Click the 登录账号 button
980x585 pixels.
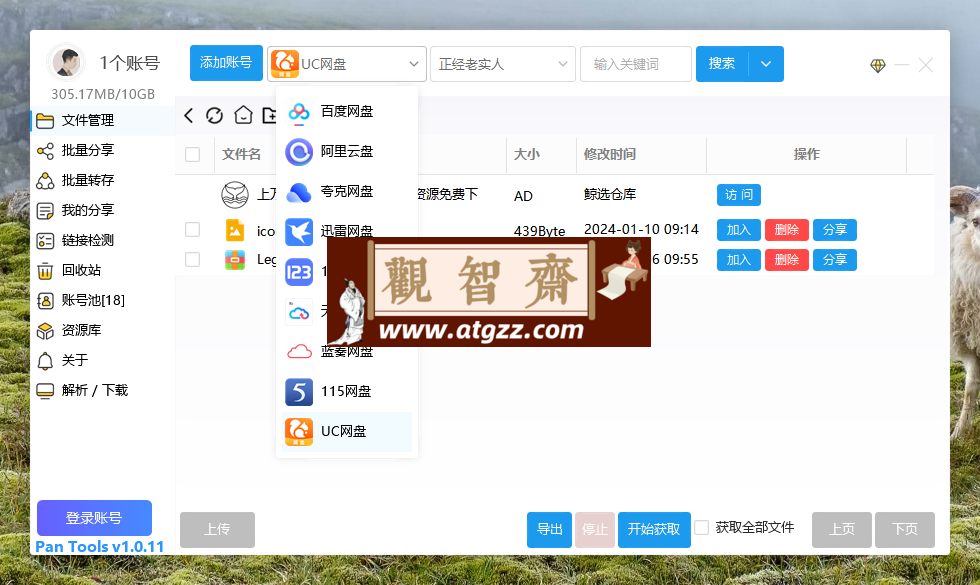tap(94, 518)
